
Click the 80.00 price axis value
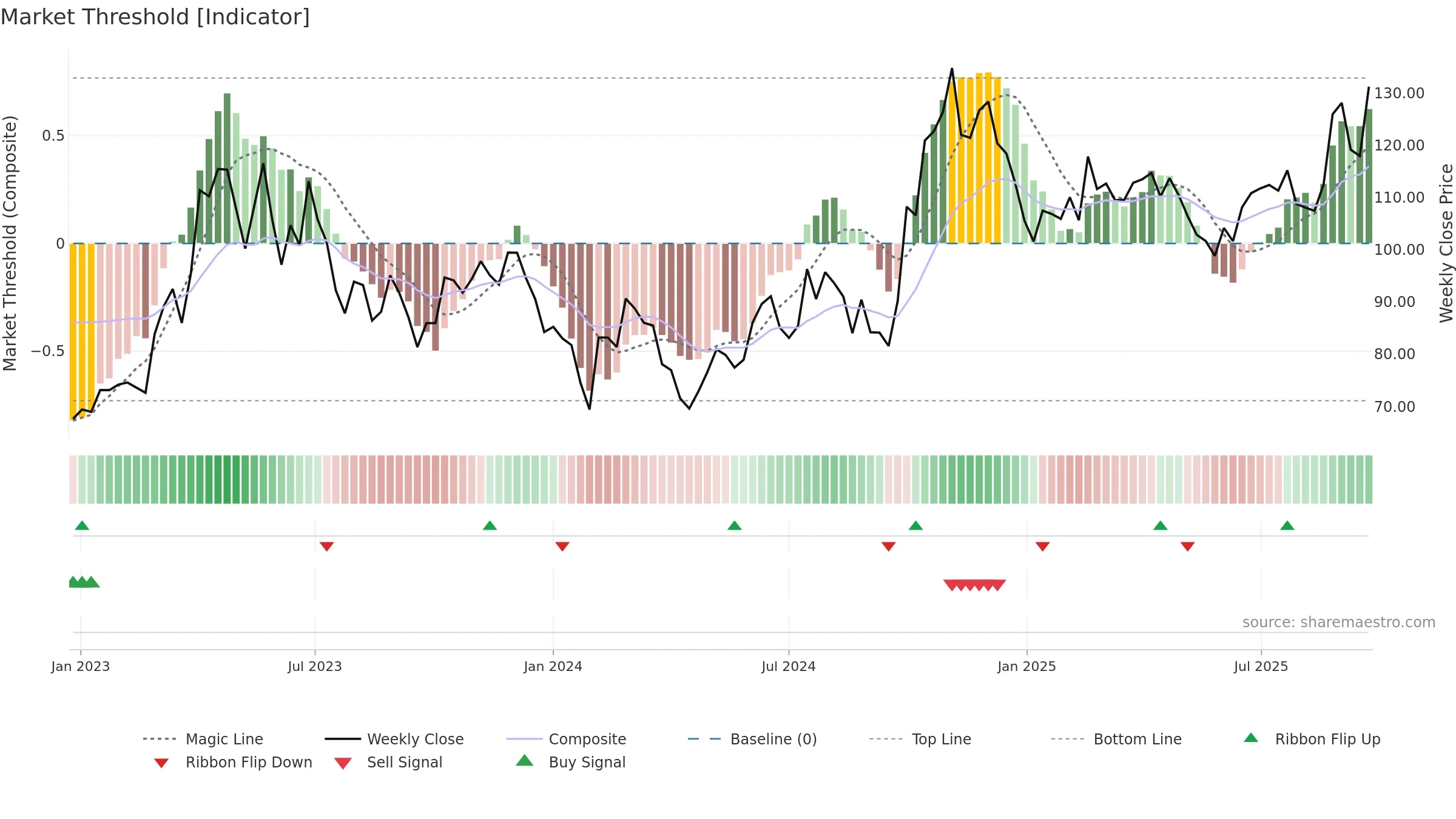pyautogui.click(x=1395, y=354)
